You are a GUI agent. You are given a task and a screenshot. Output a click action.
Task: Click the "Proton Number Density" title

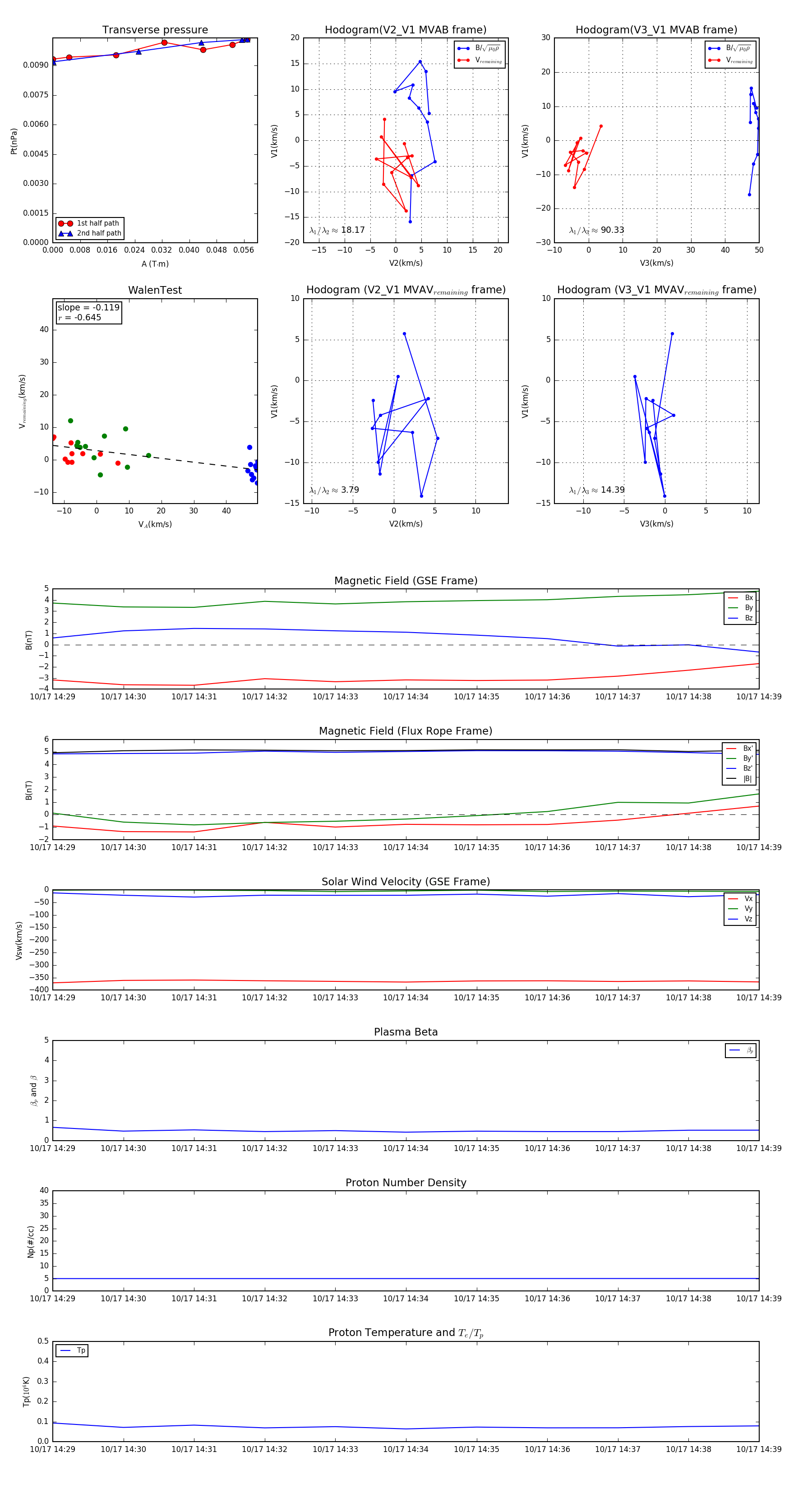point(406,1183)
